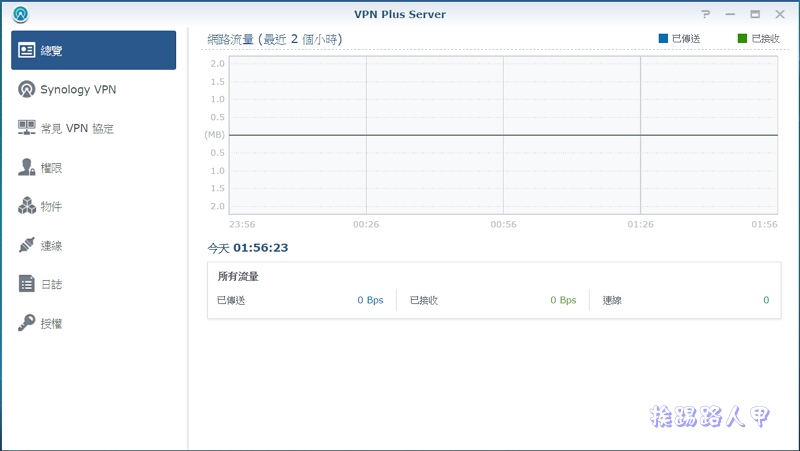800x451 pixels.
Task: Maximize the VPN Plus Server window
Action: tap(755, 14)
